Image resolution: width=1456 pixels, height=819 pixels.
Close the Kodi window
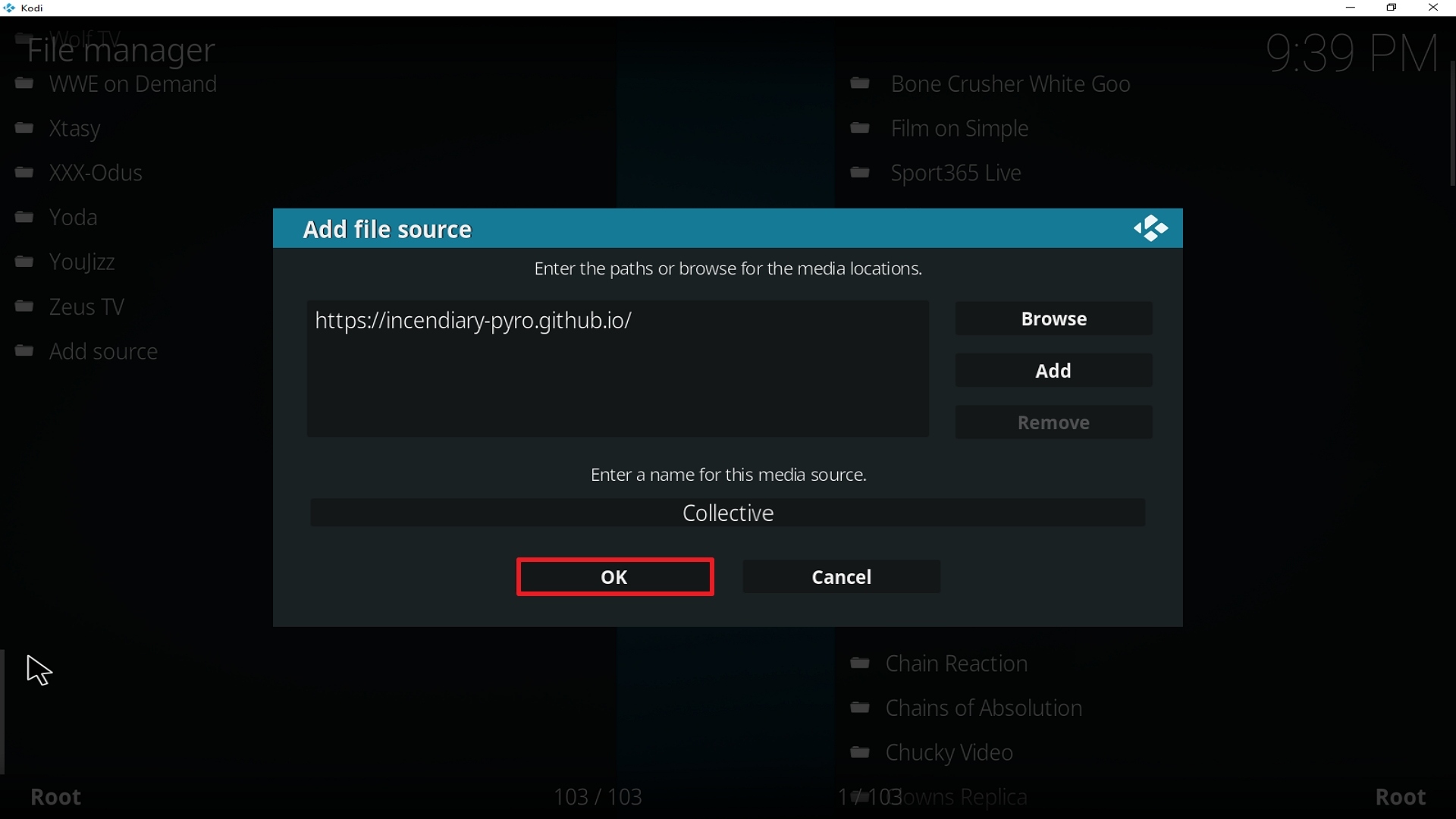click(x=1433, y=8)
